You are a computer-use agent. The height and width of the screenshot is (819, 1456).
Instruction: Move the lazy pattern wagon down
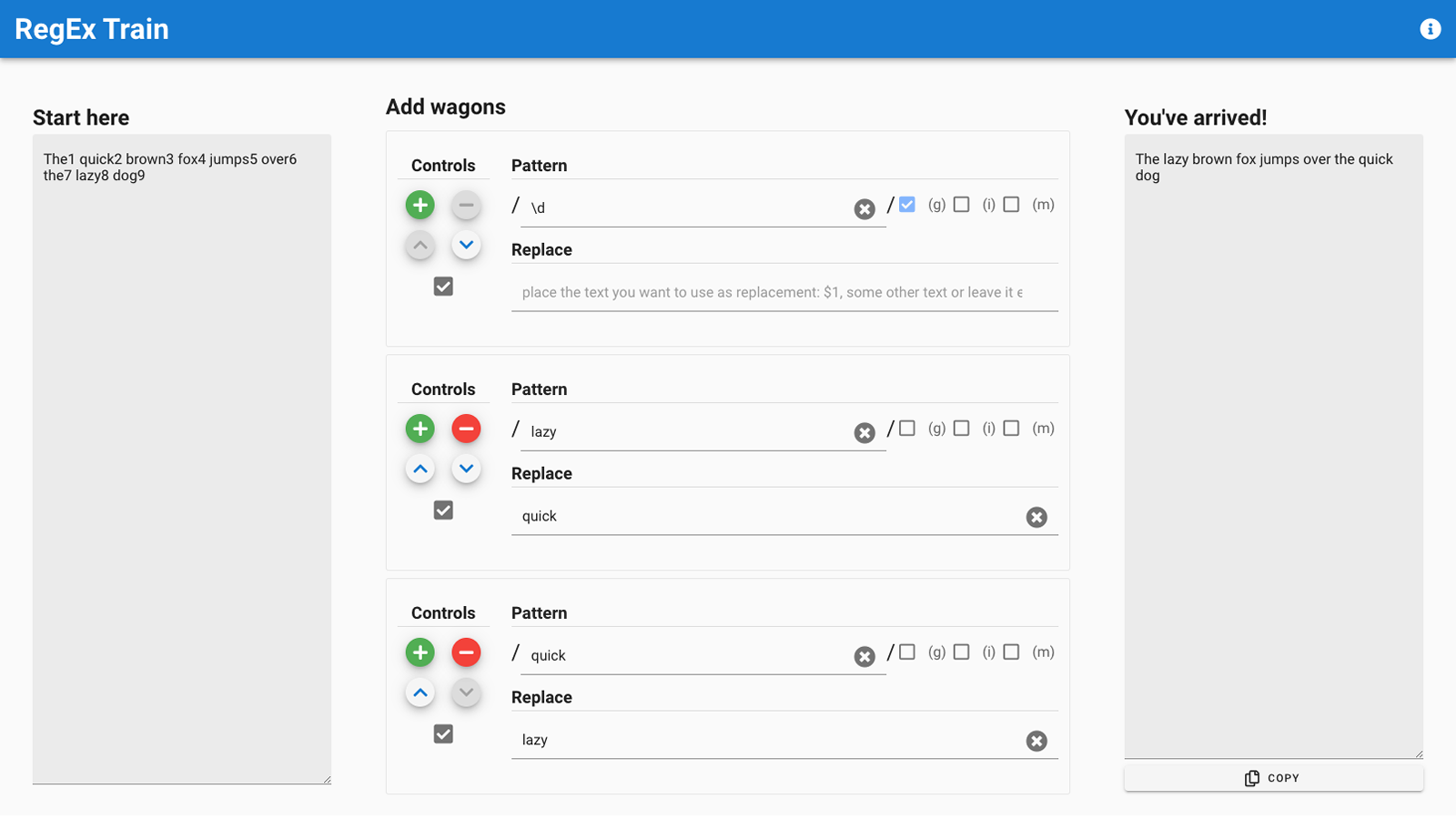pyautogui.click(x=466, y=469)
